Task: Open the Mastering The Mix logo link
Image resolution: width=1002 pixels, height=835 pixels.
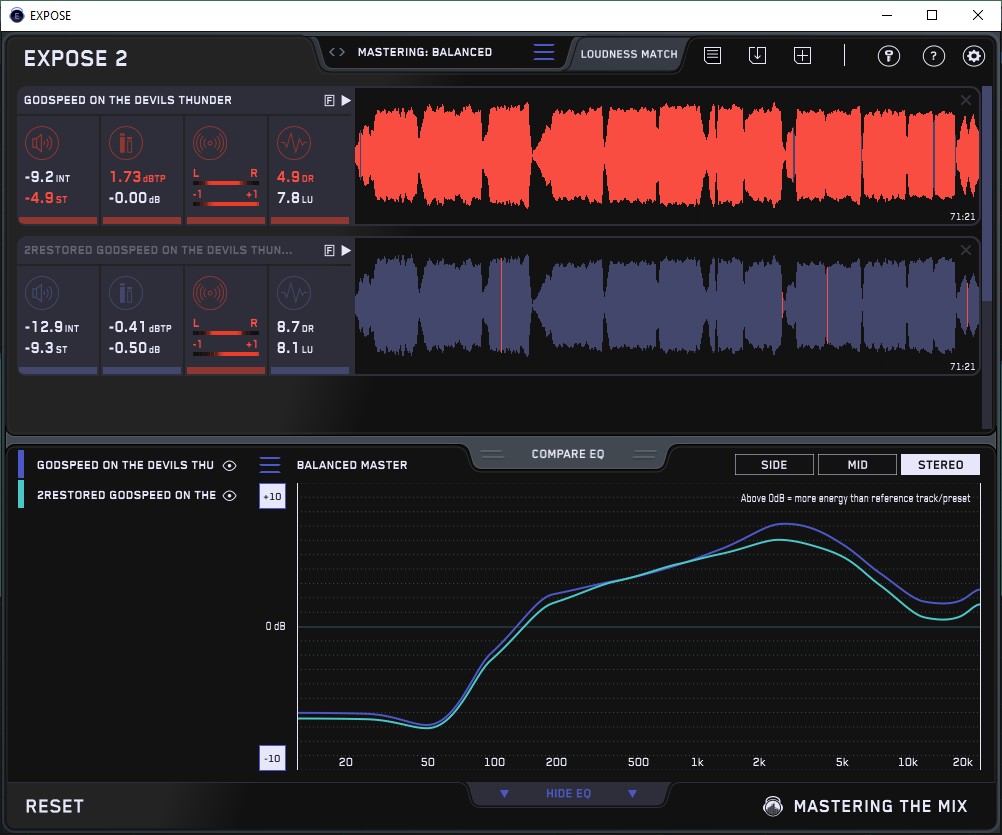Action: pyautogui.click(x=865, y=806)
